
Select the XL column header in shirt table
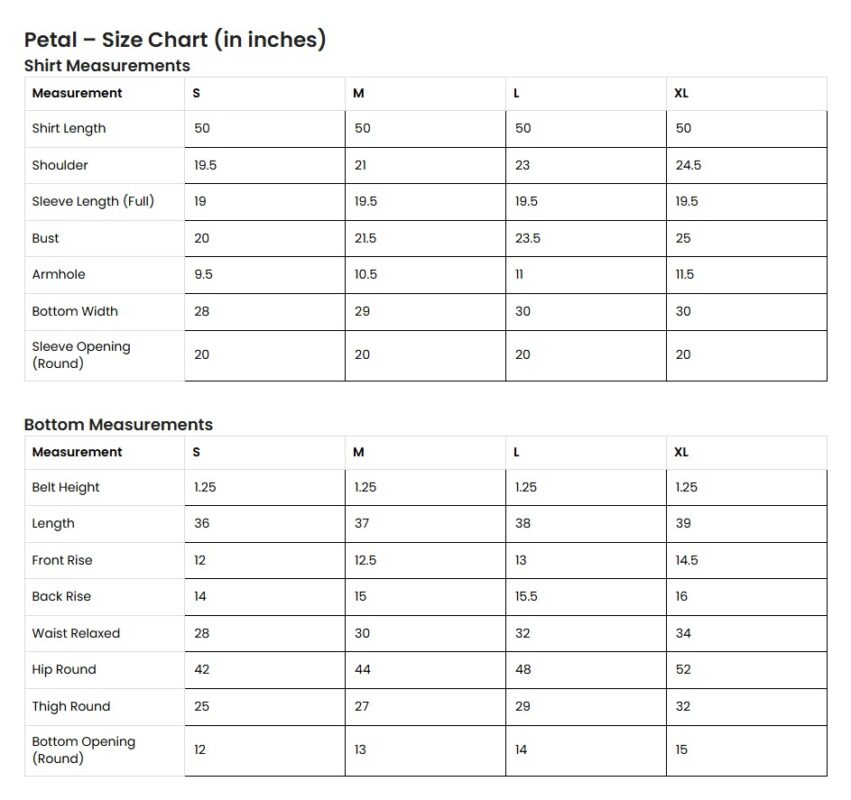point(682,93)
